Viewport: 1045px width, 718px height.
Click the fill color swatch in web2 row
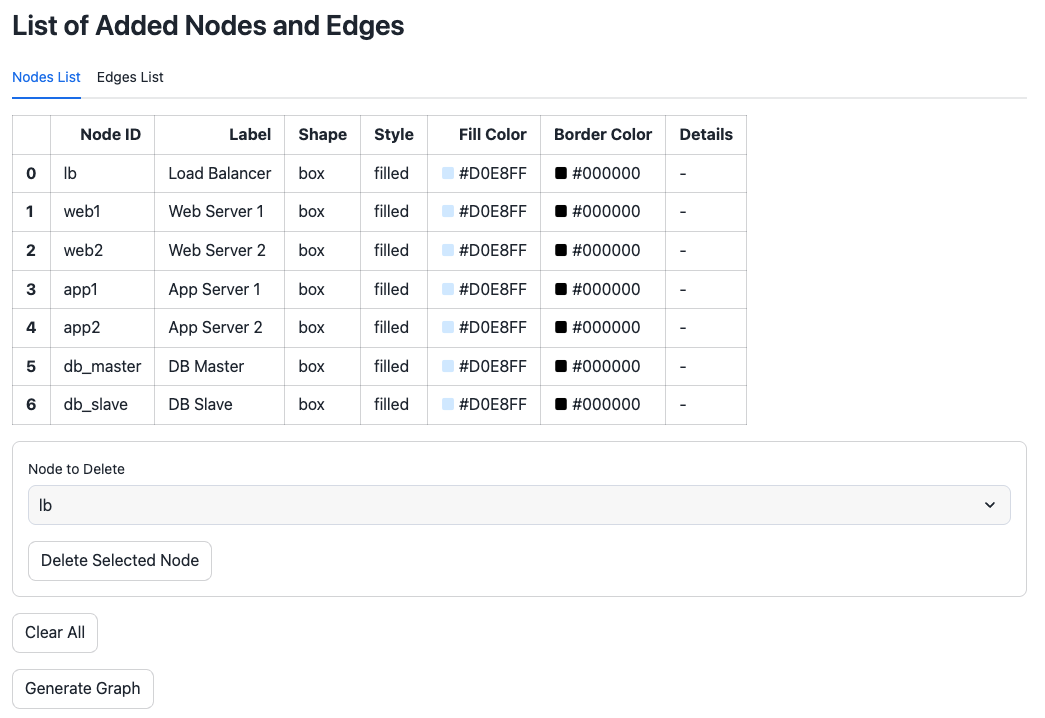(448, 251)
